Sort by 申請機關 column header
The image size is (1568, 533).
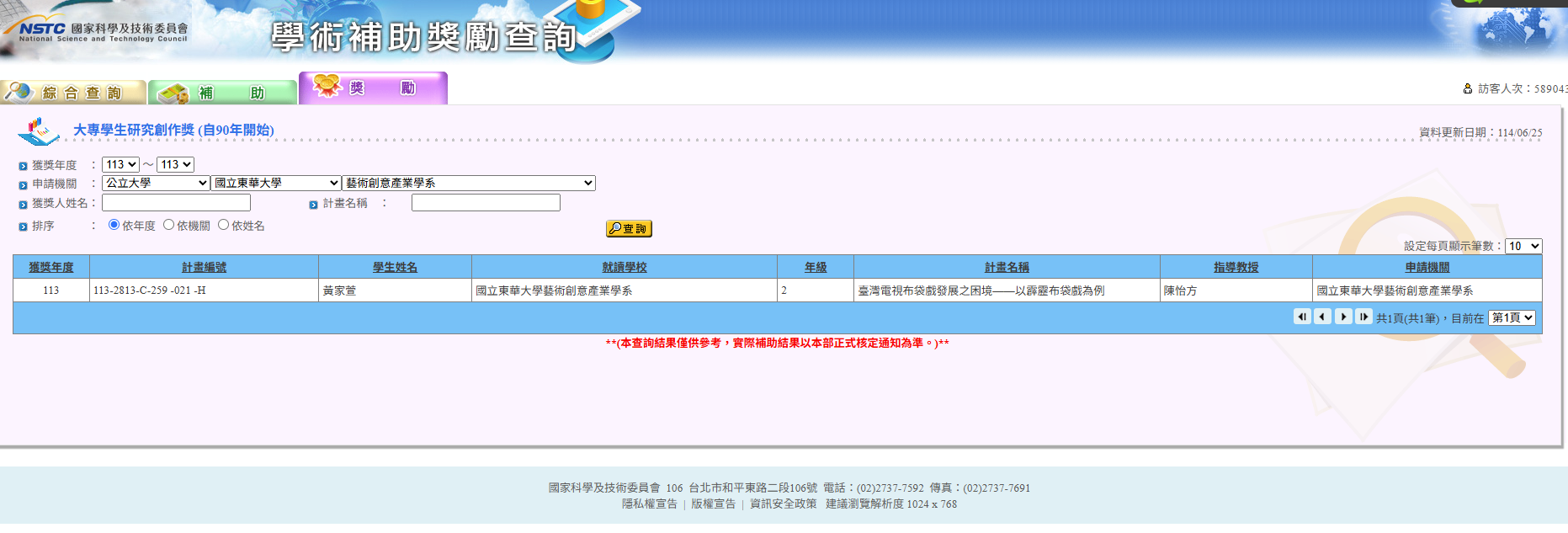[x=1427, y=267]
